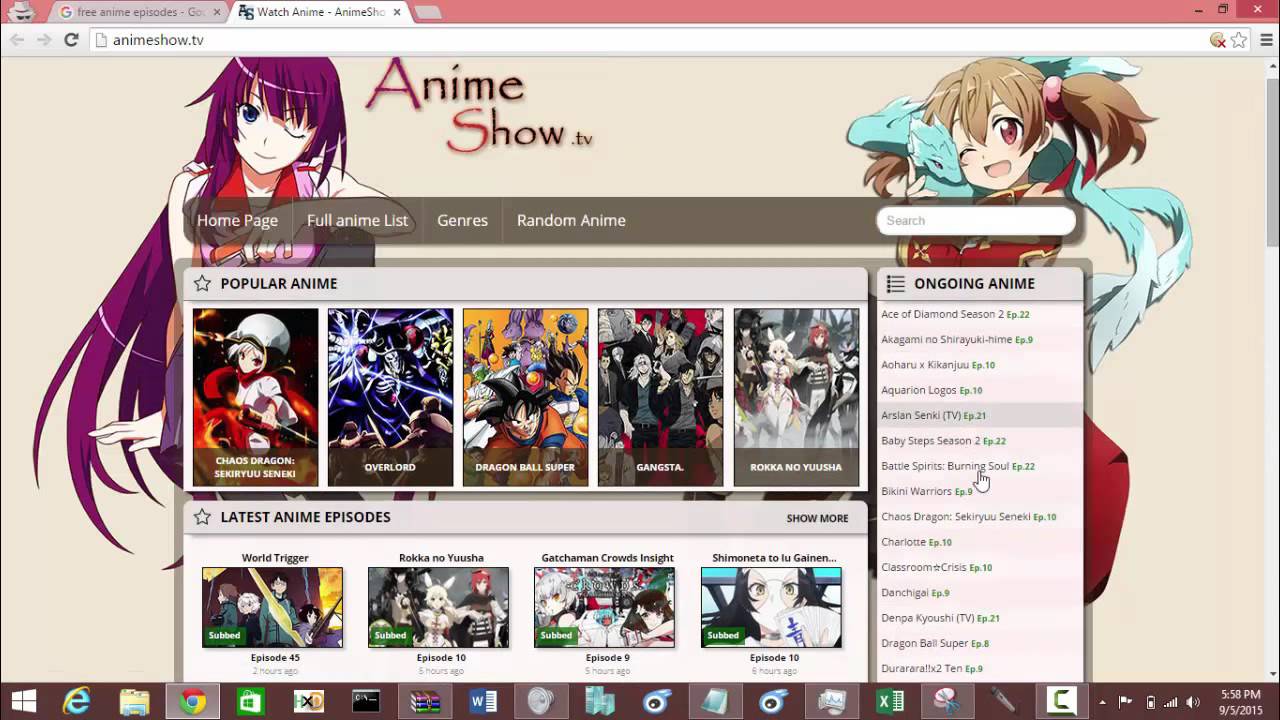Open the Rokka no Yuusha Episode 10 thumbnail
Screen dimensions: 1280x720
coord(438,607)
